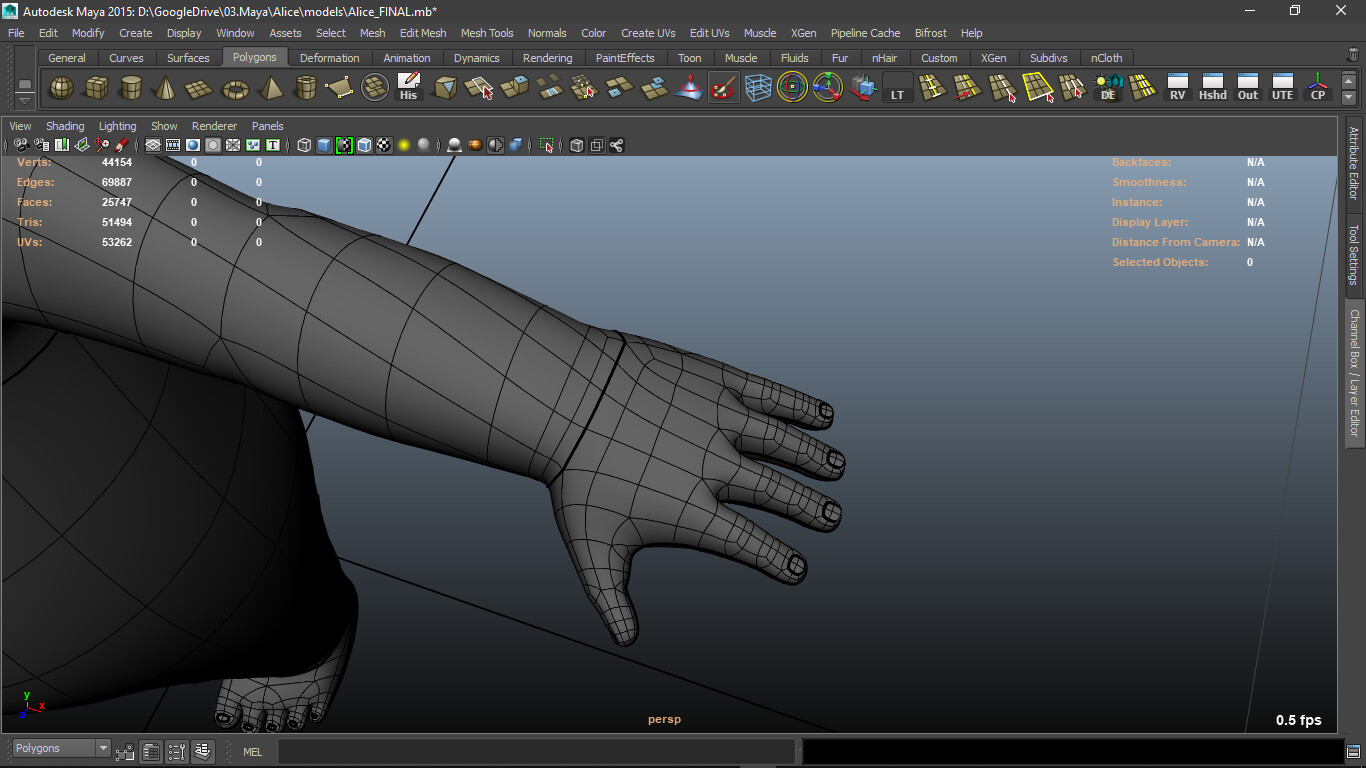This screenshot has height=768, width=1366.
Task: Open the Edit Mesh menu
Action: (423, 33)
